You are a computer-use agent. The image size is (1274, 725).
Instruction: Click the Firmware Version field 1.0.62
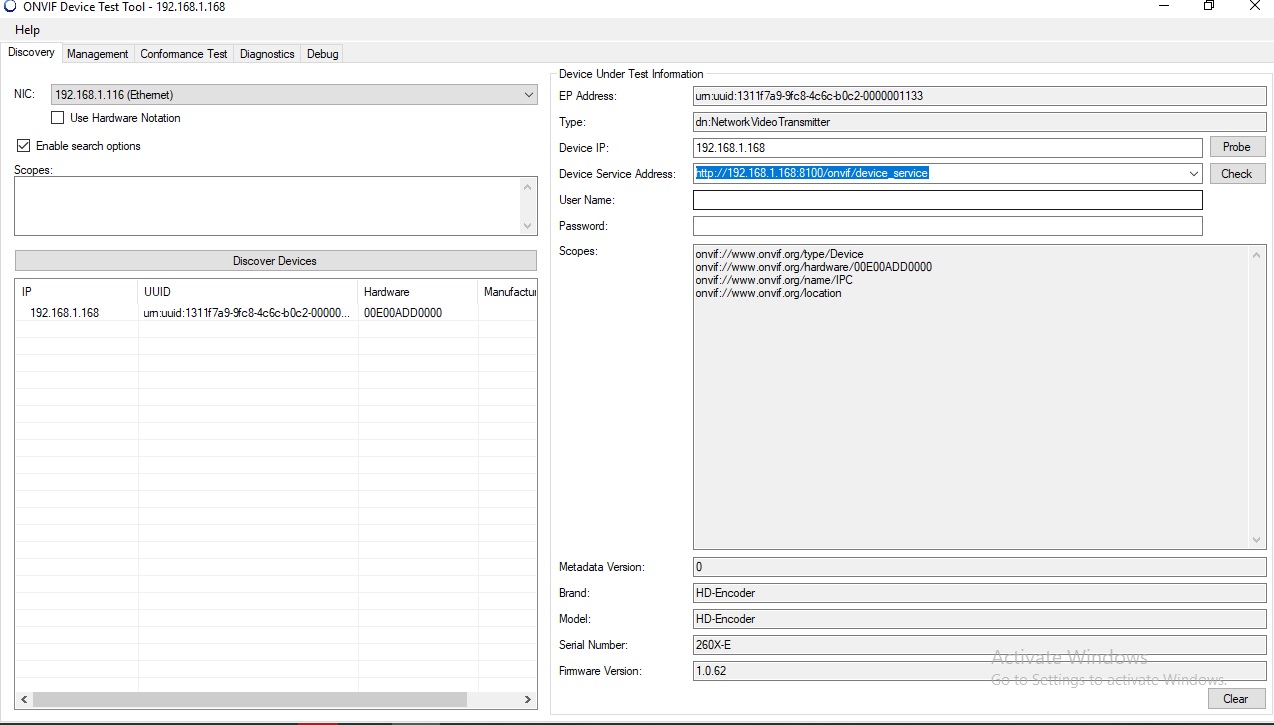pos(979,671)
